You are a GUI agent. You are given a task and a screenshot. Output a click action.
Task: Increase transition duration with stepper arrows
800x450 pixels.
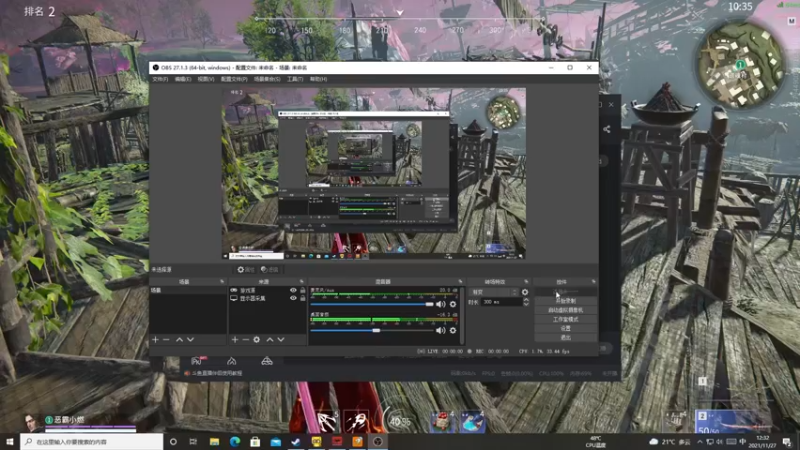(x=526, y=300)
